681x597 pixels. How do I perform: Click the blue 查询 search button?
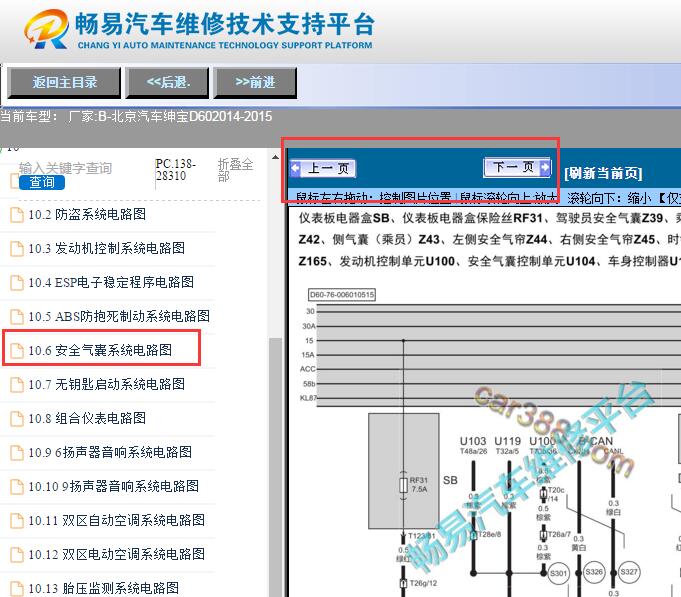coord(42,182)
